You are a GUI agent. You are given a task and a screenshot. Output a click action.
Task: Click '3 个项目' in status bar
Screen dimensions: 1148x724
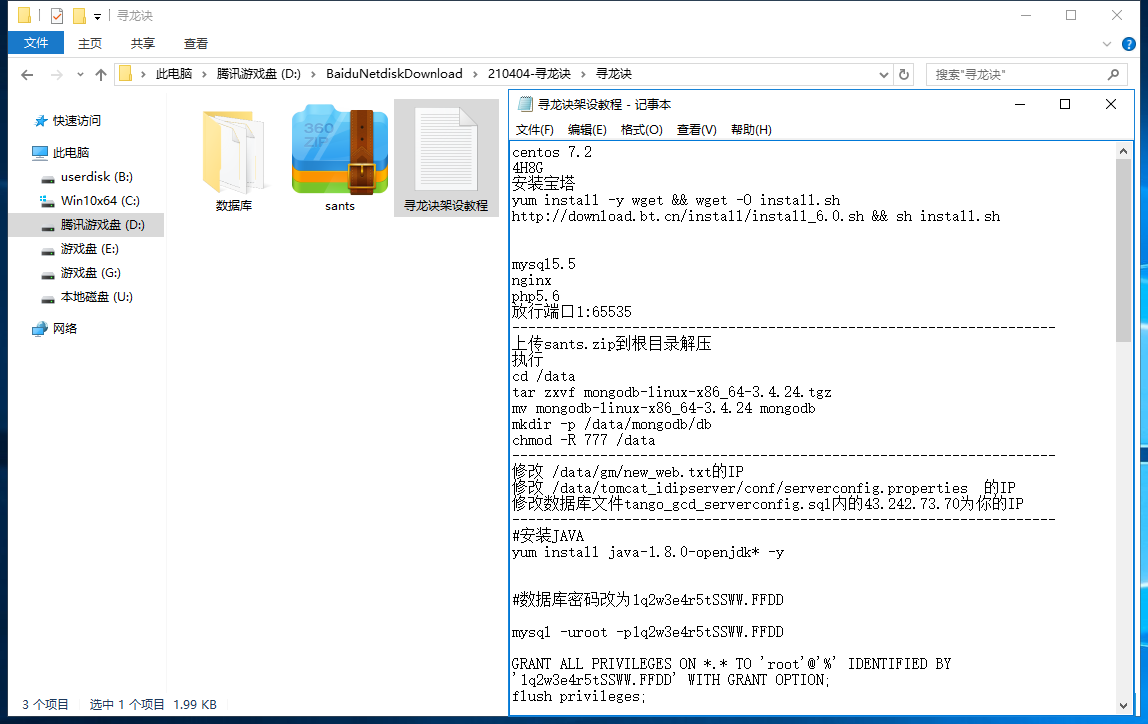pos(45,704)
